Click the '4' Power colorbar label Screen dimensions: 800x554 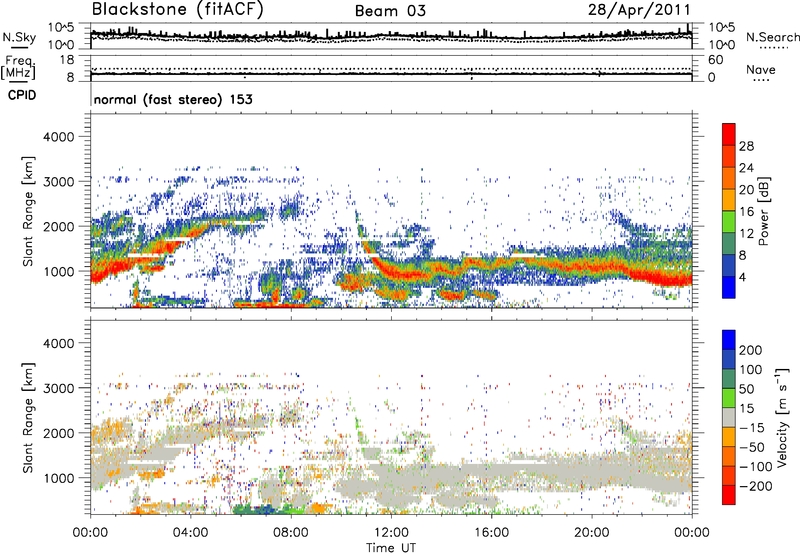(x=742, y=277)
